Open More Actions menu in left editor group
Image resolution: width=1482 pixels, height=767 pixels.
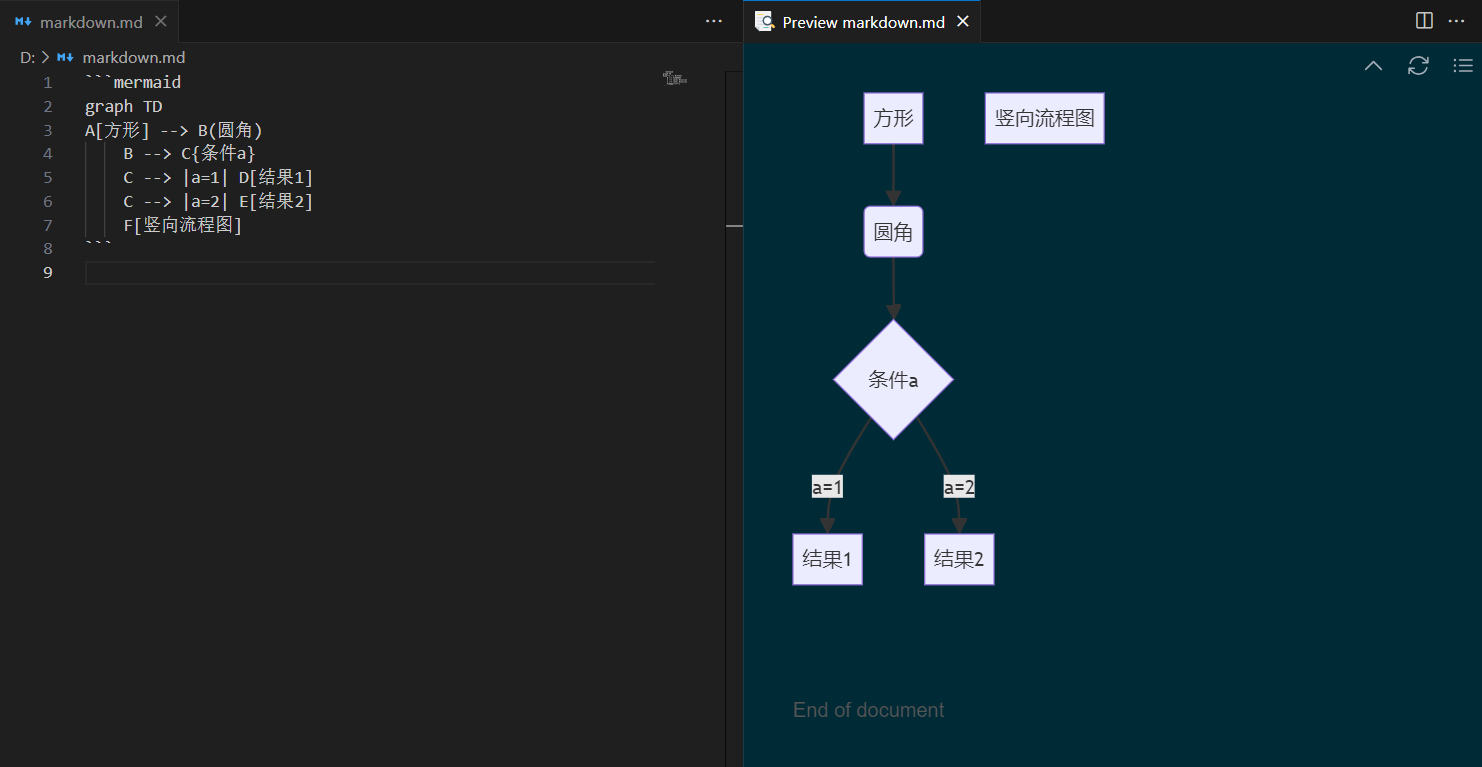[x=713, y=21]
